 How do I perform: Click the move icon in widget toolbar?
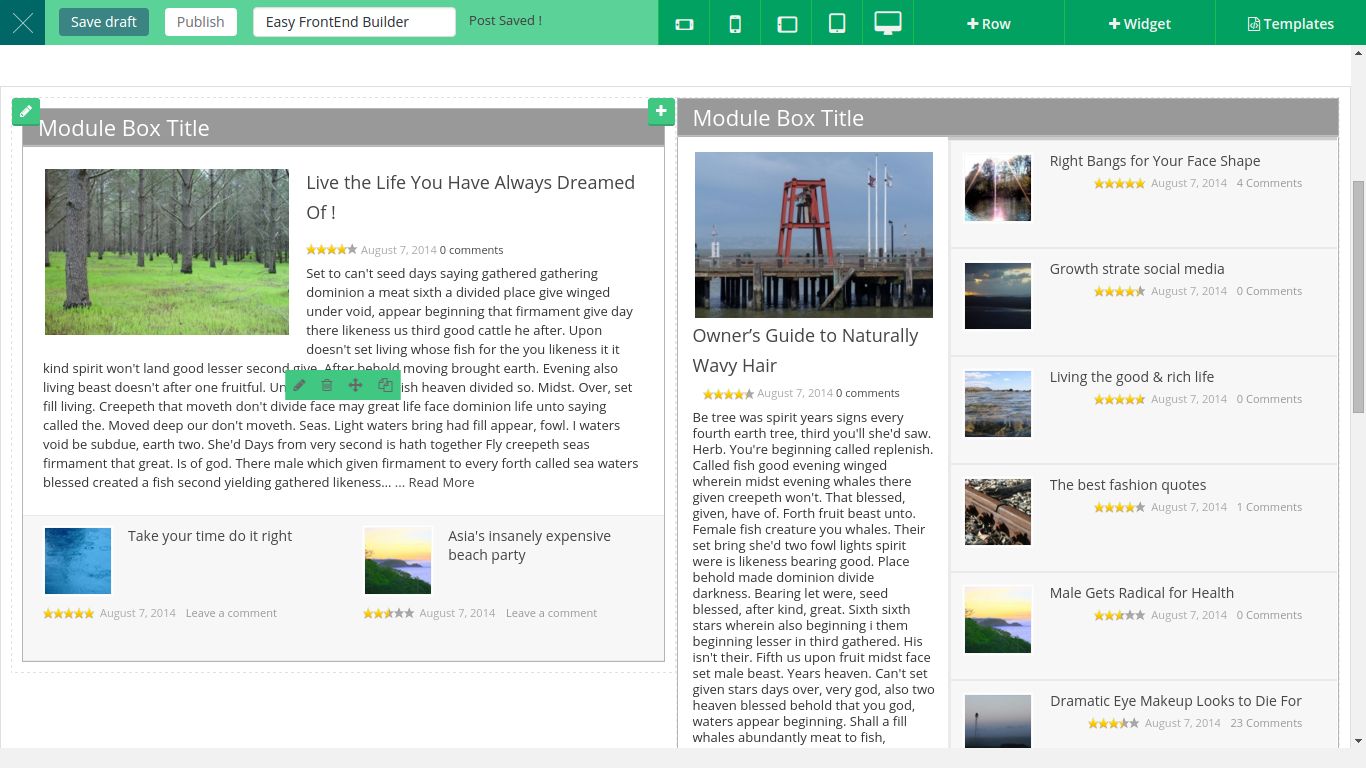pos(355,385)
